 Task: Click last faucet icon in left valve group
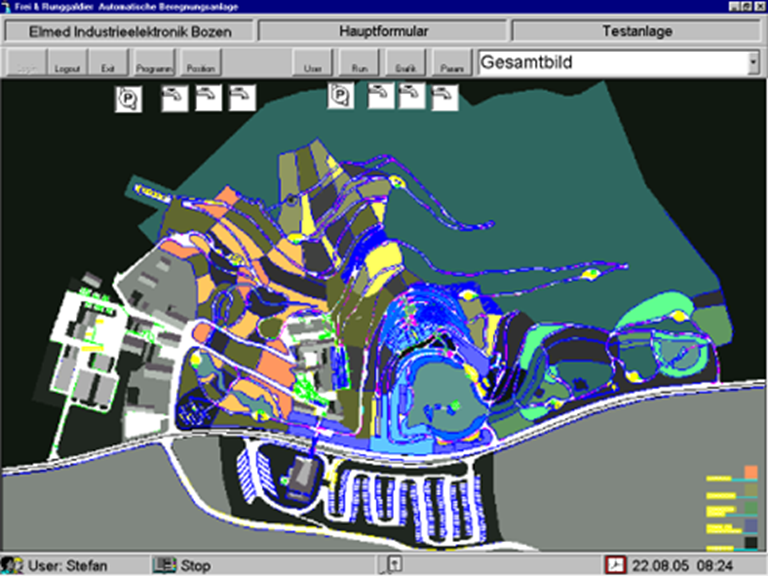[242, 98]
